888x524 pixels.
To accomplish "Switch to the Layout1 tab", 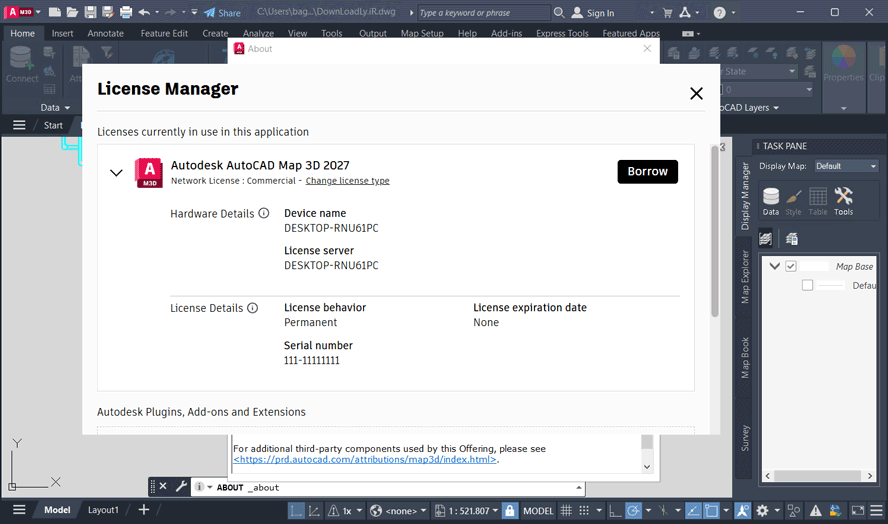I will pos(103,510).
